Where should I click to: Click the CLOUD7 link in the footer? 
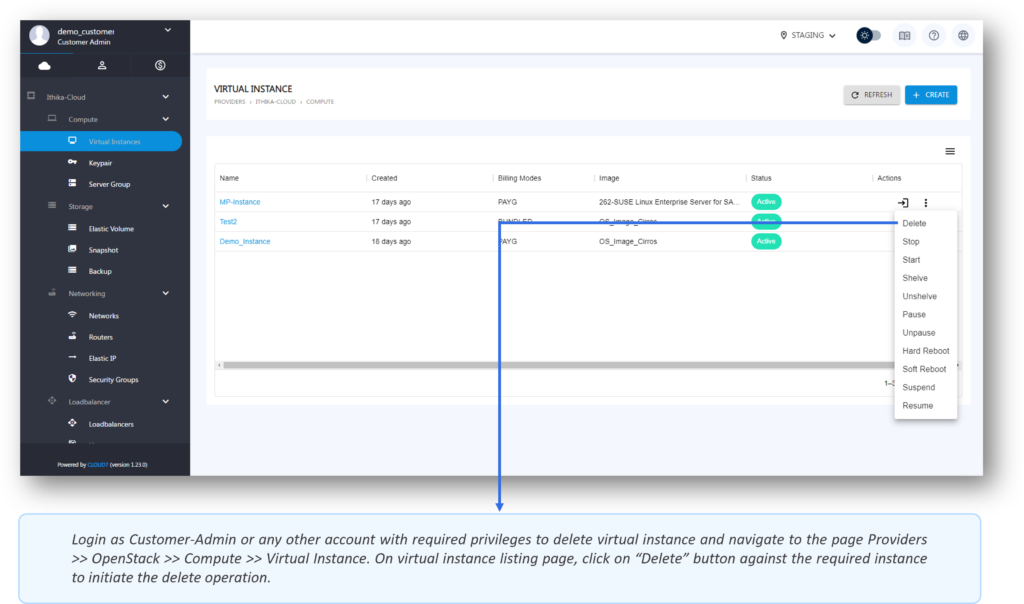click(x=97, y=465)
